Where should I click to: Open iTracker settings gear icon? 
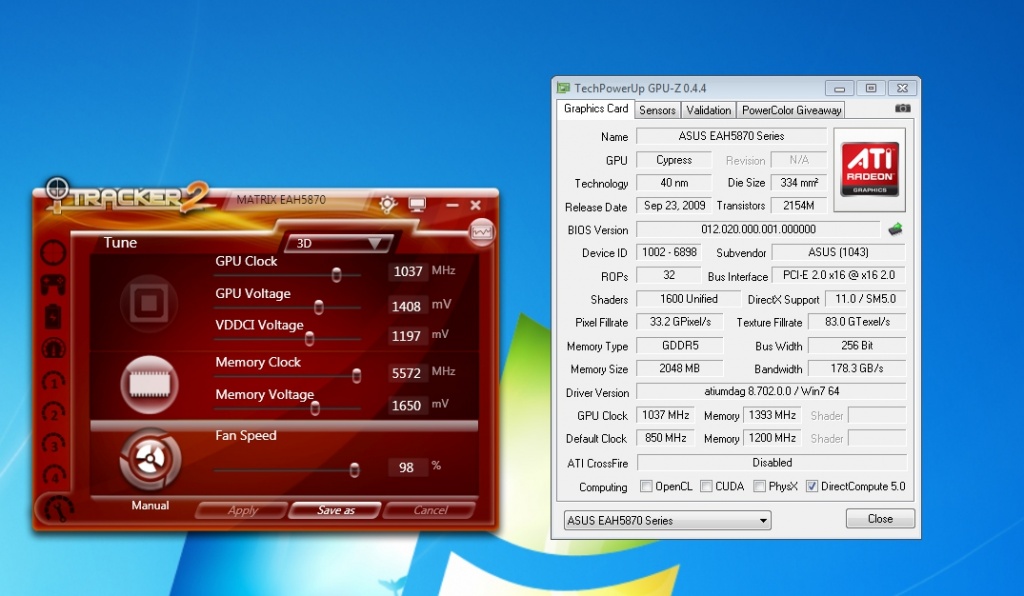pos(388,204)
